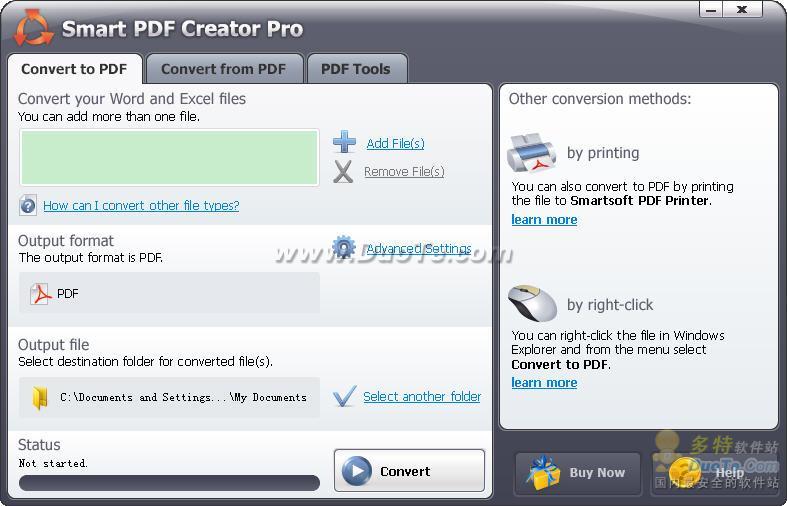Open the Convert from PDF tab

pos(224,69)
